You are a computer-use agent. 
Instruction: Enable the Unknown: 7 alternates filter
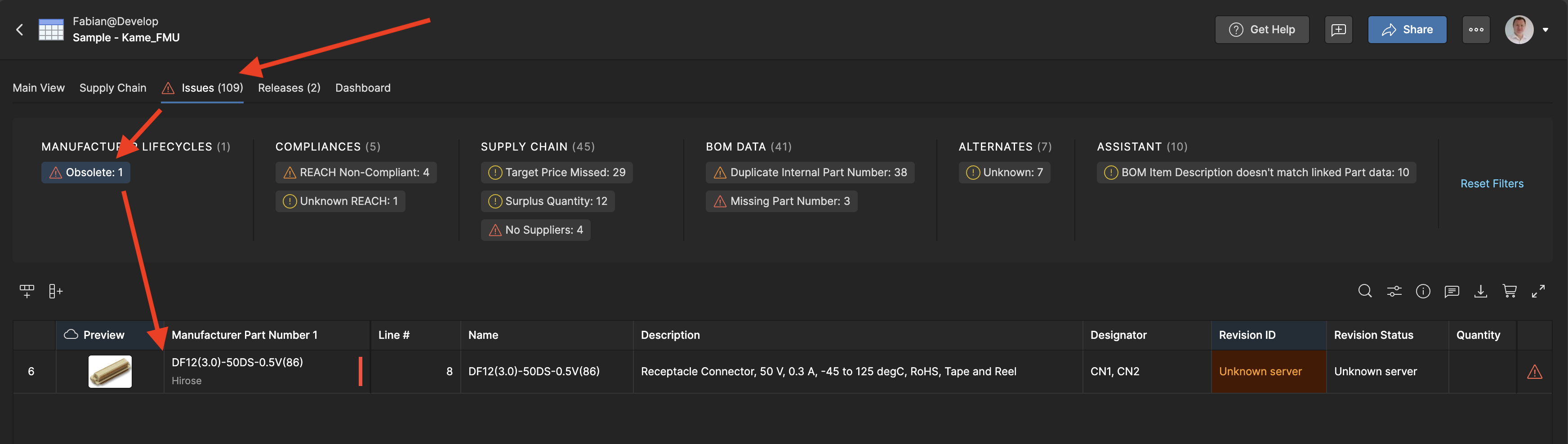1004,172
